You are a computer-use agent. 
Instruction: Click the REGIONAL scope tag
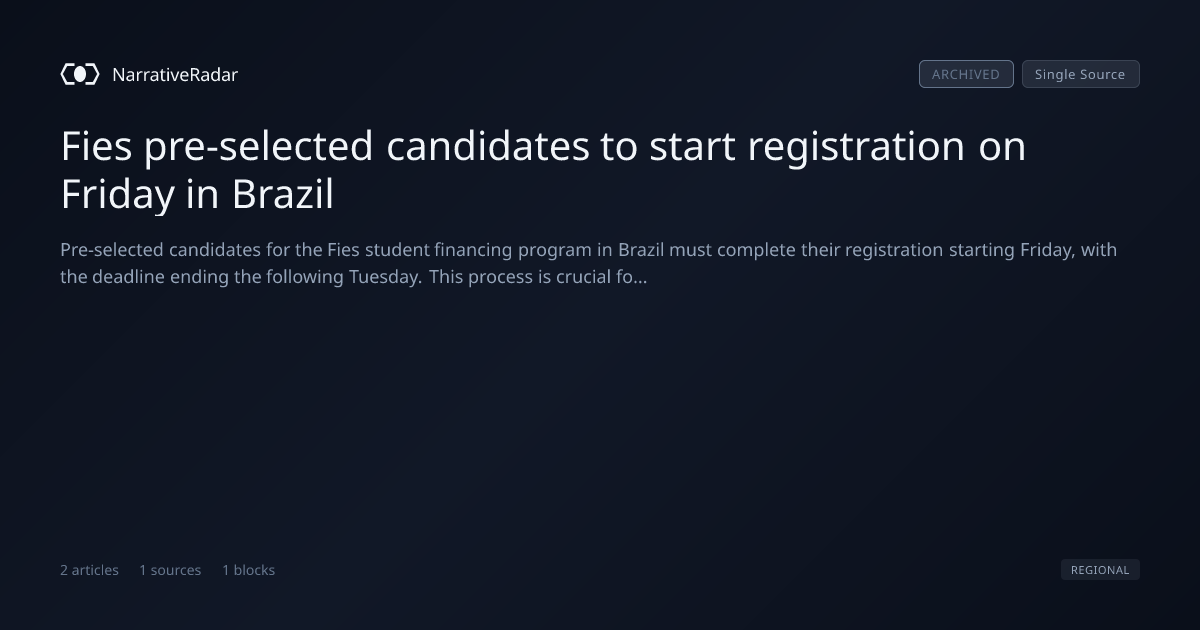click(1100, 570)
